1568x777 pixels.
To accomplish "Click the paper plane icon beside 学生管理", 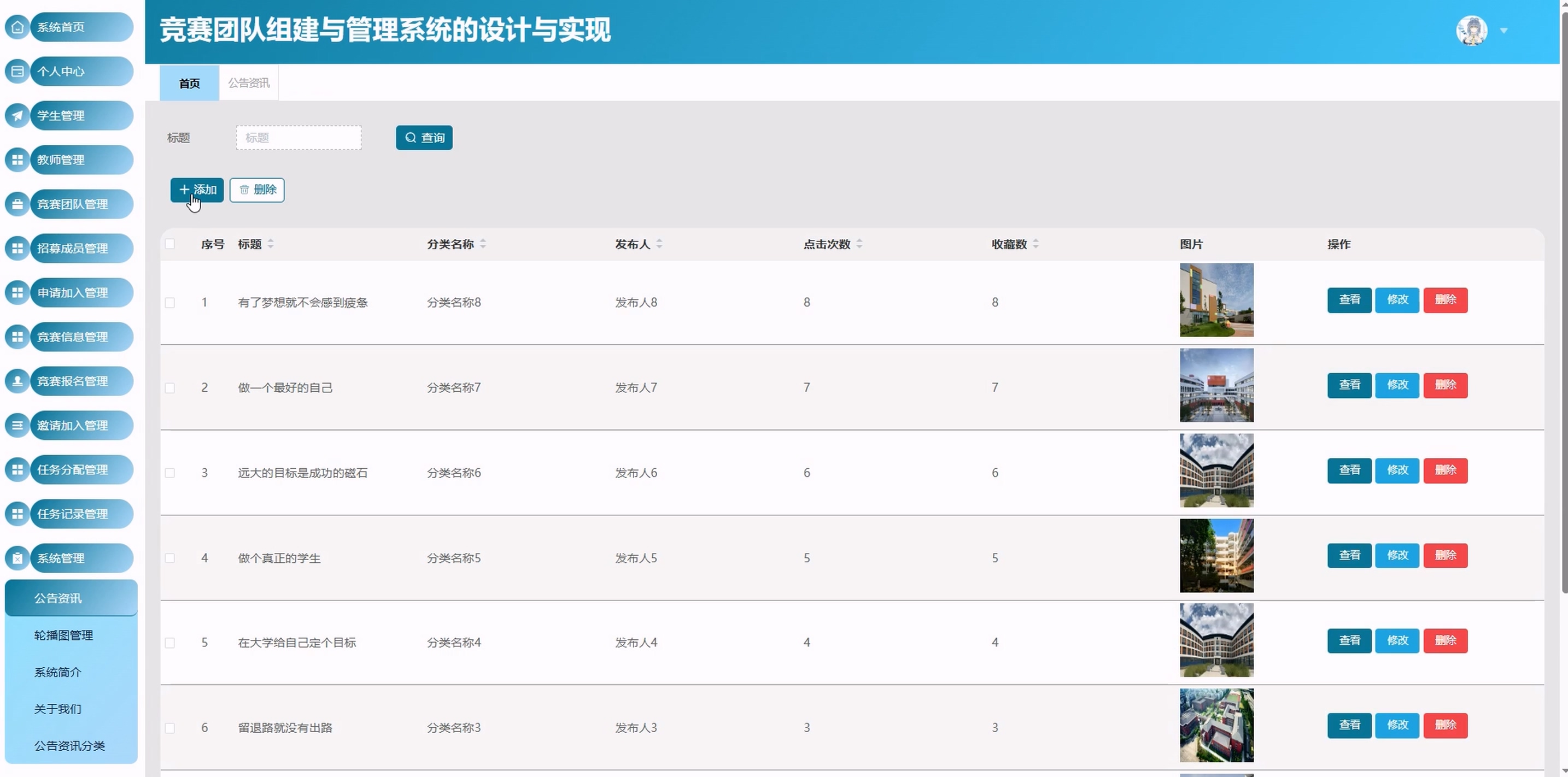I will click(17, 116).
